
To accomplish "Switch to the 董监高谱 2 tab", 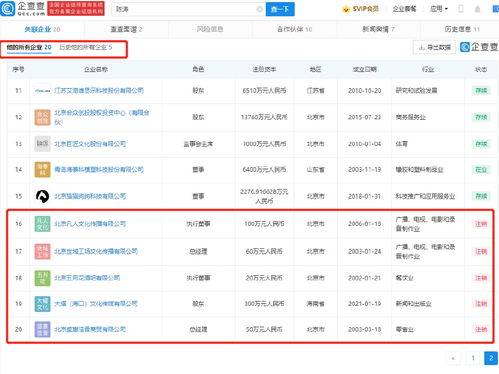I will pyautogui.click(x=126, y=29).
